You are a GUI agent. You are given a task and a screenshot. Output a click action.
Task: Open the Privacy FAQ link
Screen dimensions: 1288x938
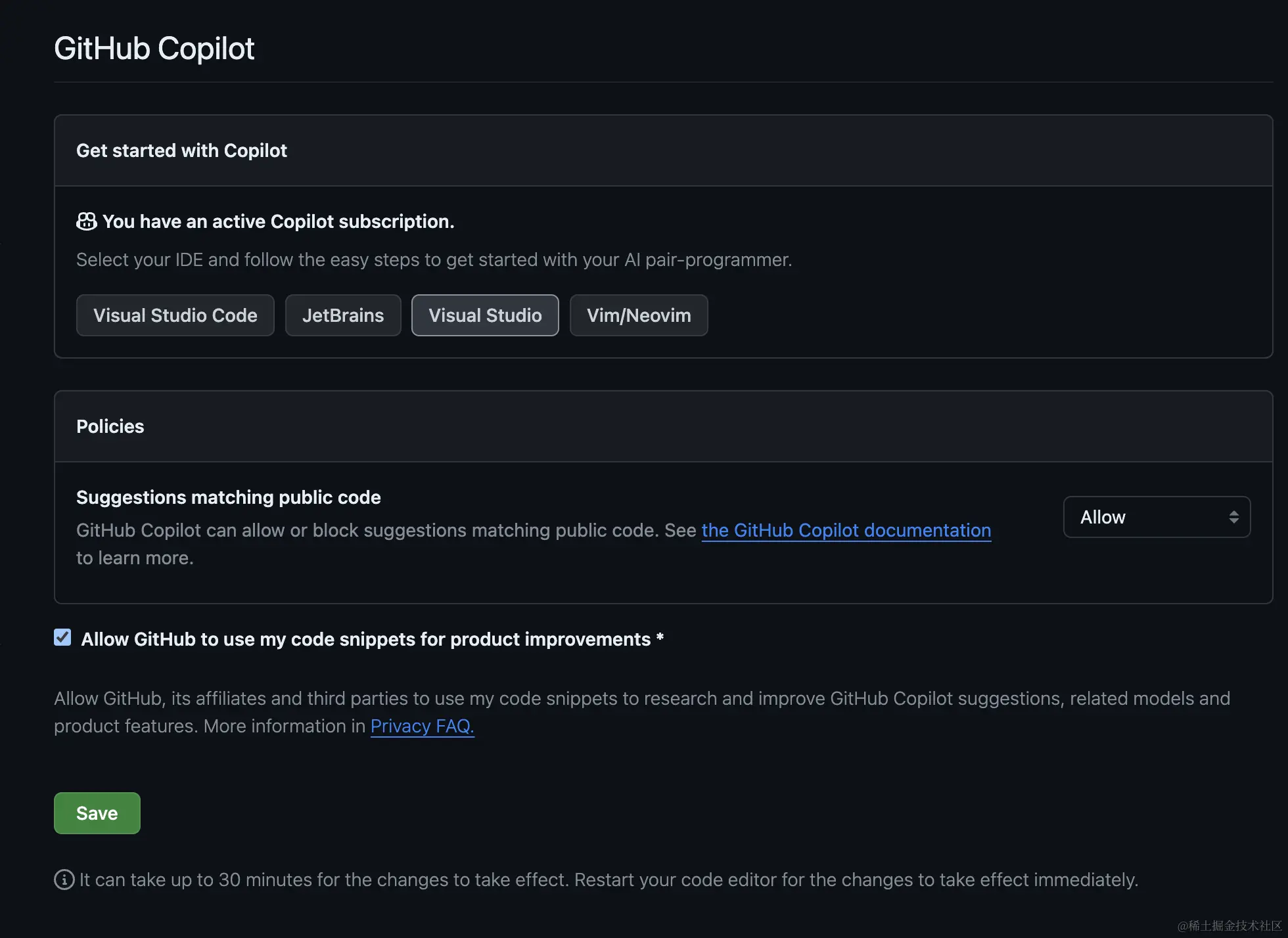(x=422, y=726)
